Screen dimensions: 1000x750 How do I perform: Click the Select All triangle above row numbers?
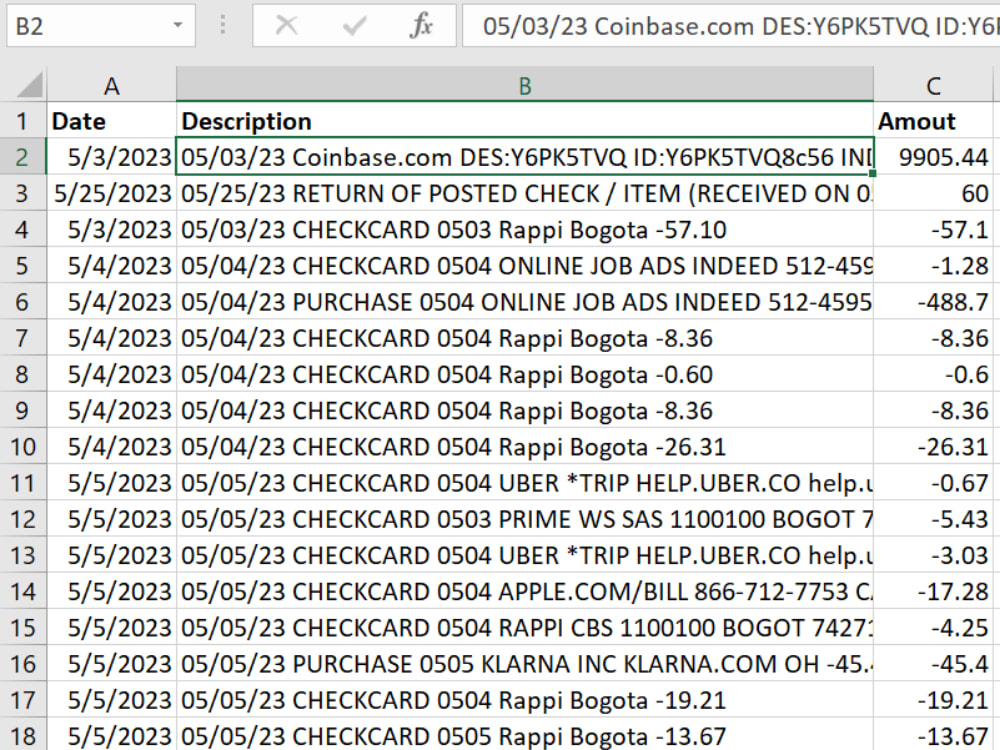click(x=25, y=84)
